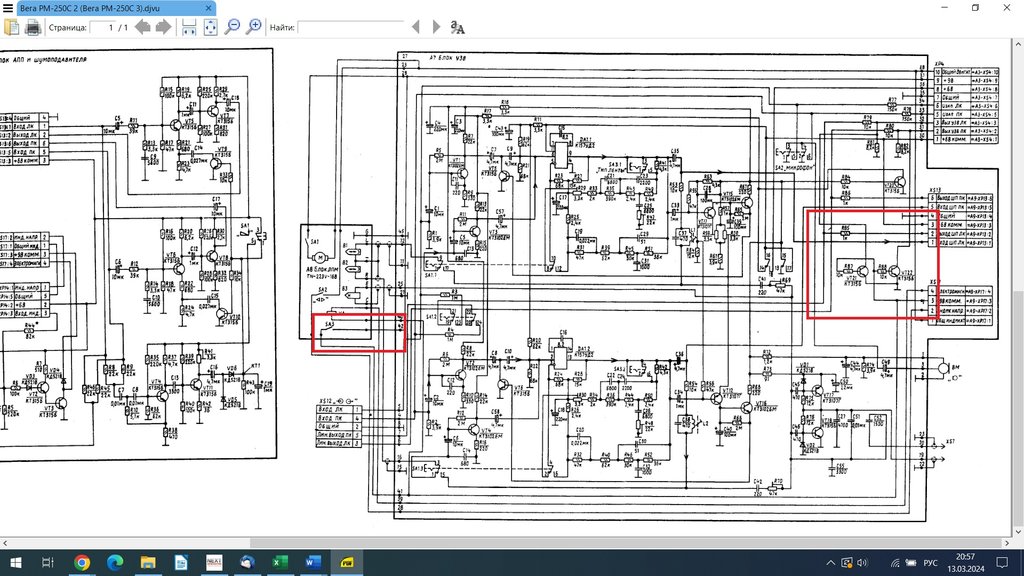Open the white NEXT app taskbar icon

point(214,562)
